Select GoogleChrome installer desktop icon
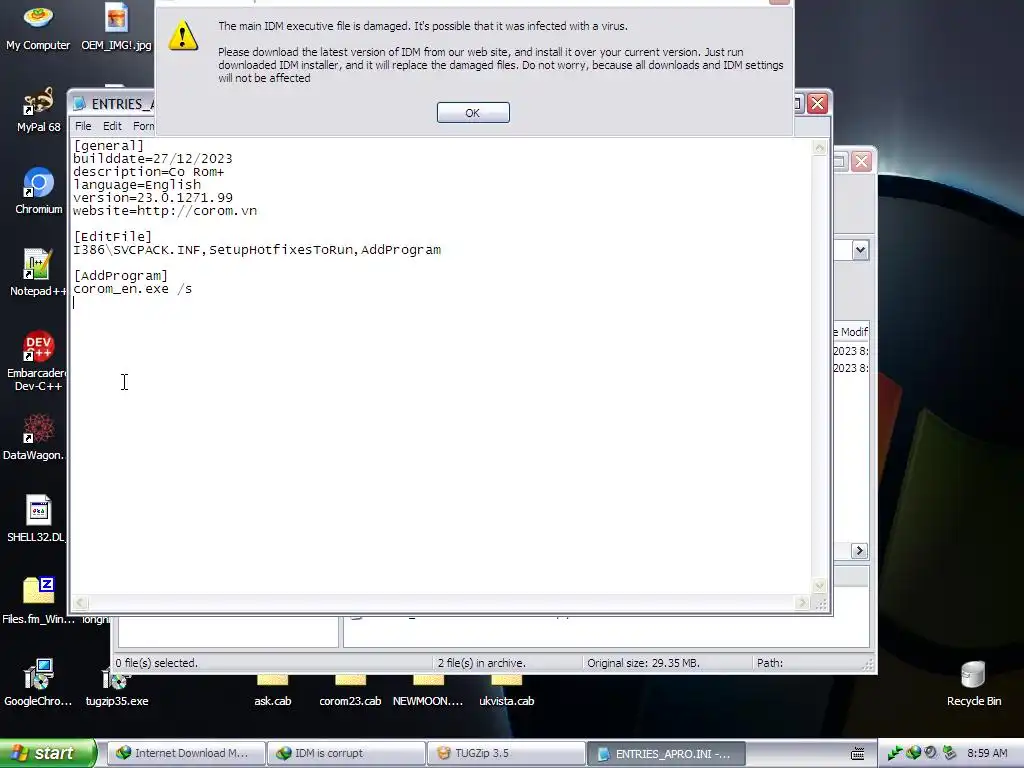The width and height of the screenshot is (1024, 768). (x=38, y=683)
